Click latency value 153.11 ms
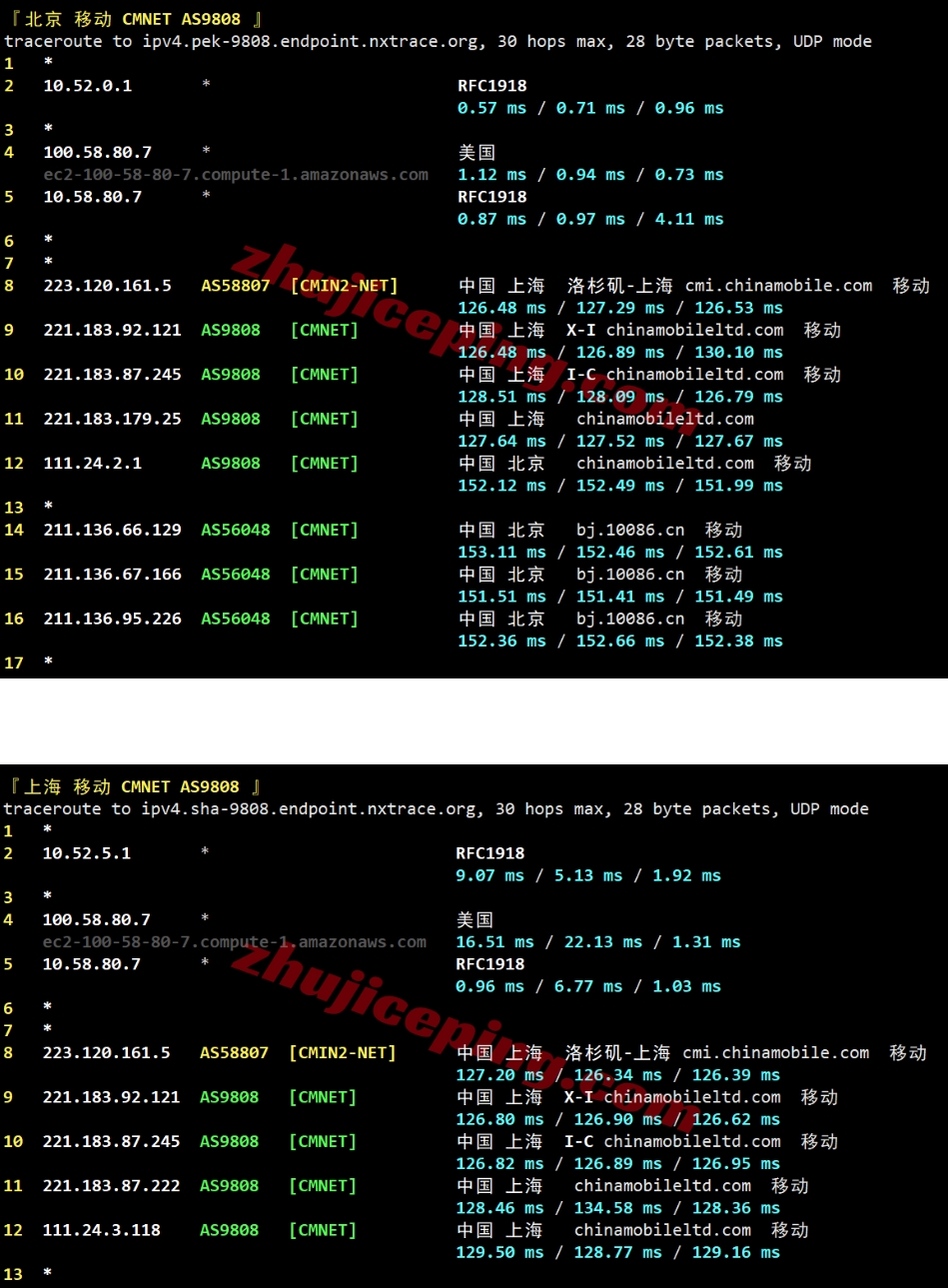948x1288 pixels. pos(501,552)
